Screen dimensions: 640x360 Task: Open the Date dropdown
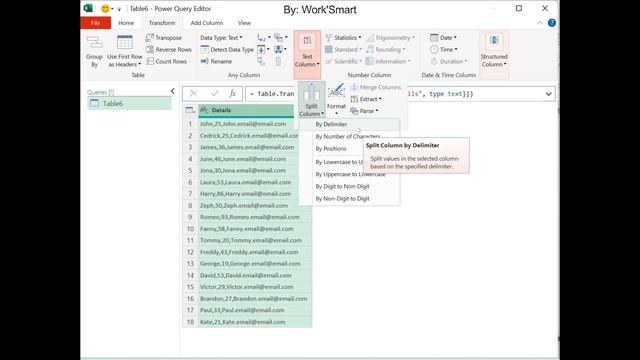(x=443, y=38)
